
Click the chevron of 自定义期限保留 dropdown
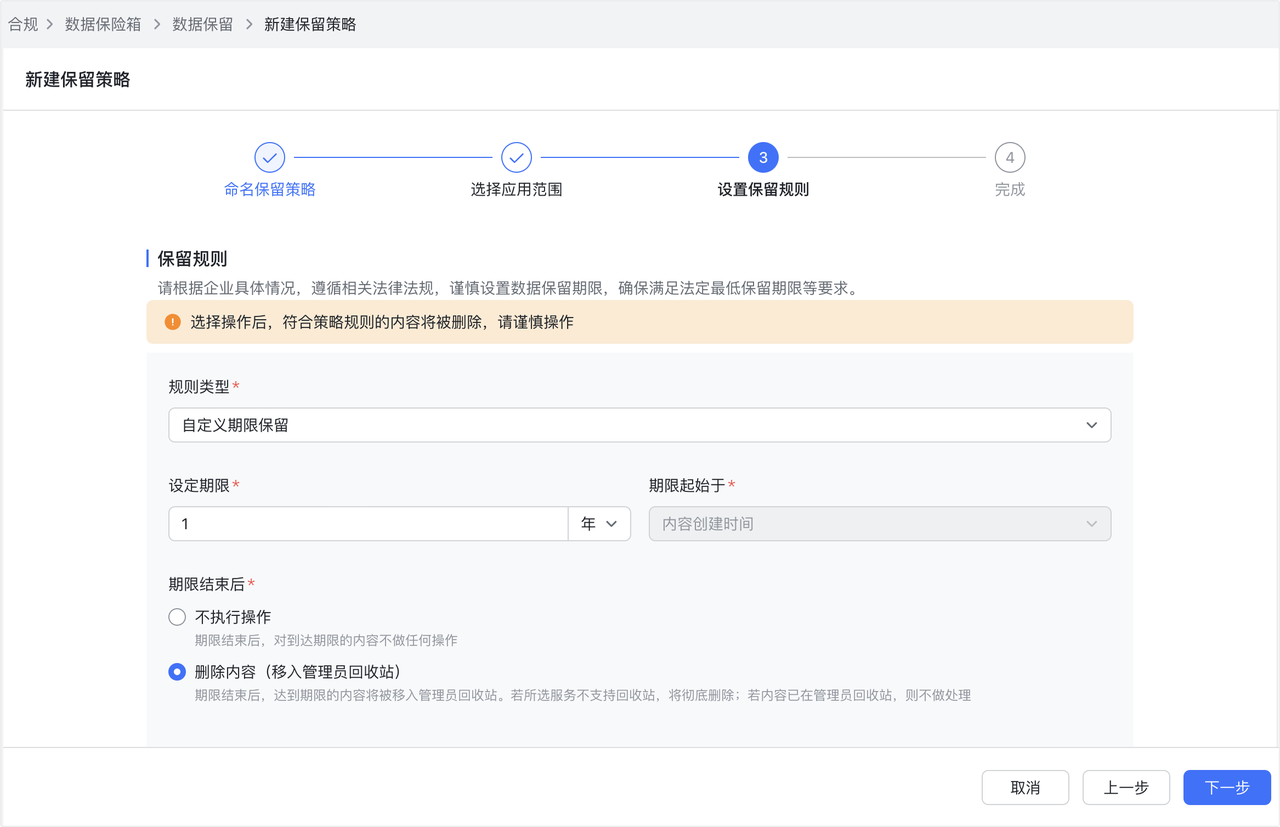click(1092, 425)
